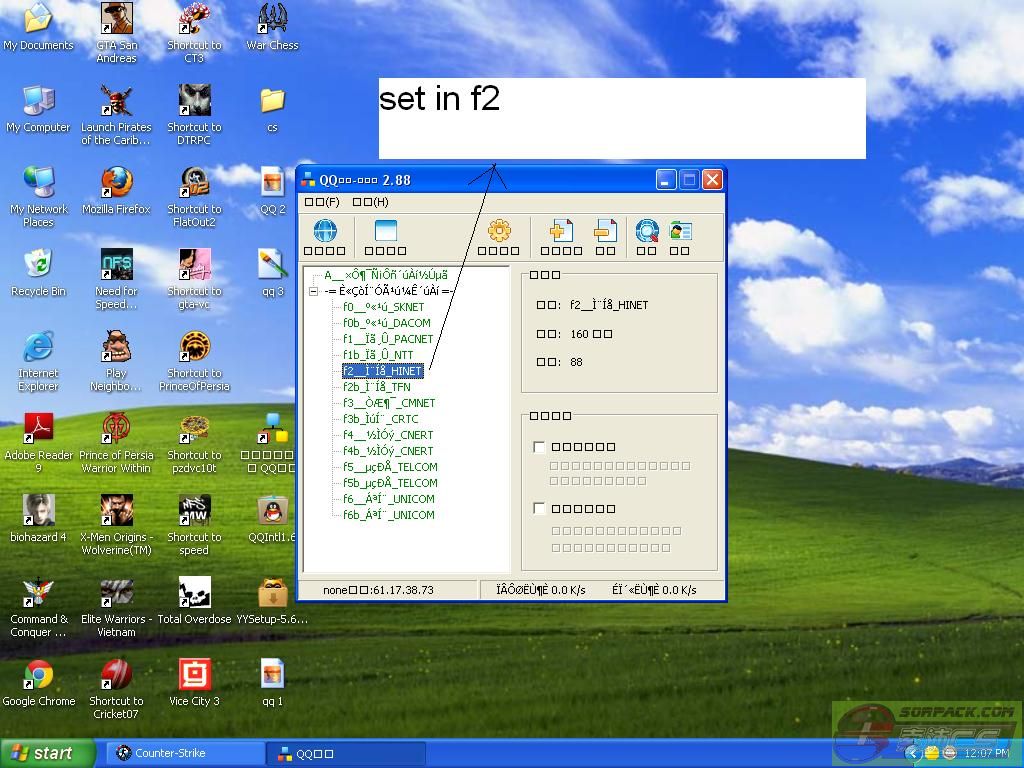Select the f2b TFN server entry
The width and height of the screenshot is (1024, 768).
[377, 387]
